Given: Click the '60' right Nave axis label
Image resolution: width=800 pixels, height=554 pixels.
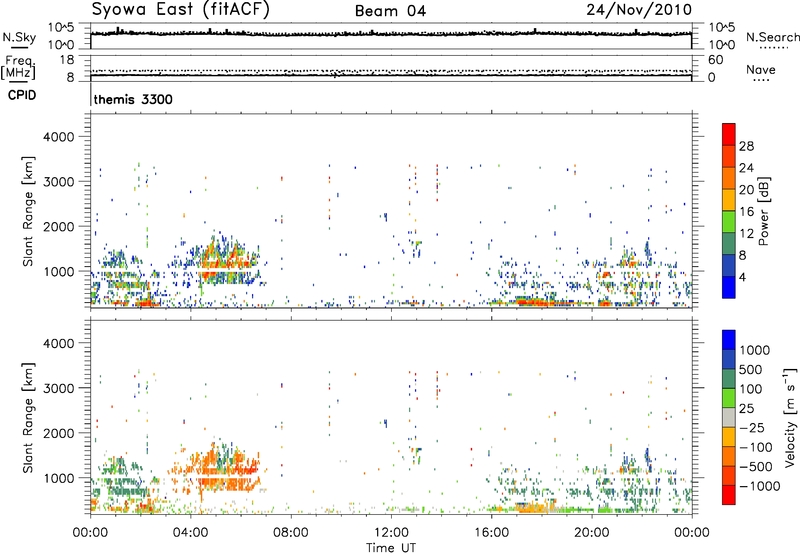Looking at the screenshot, I should [x=715, y=60].
